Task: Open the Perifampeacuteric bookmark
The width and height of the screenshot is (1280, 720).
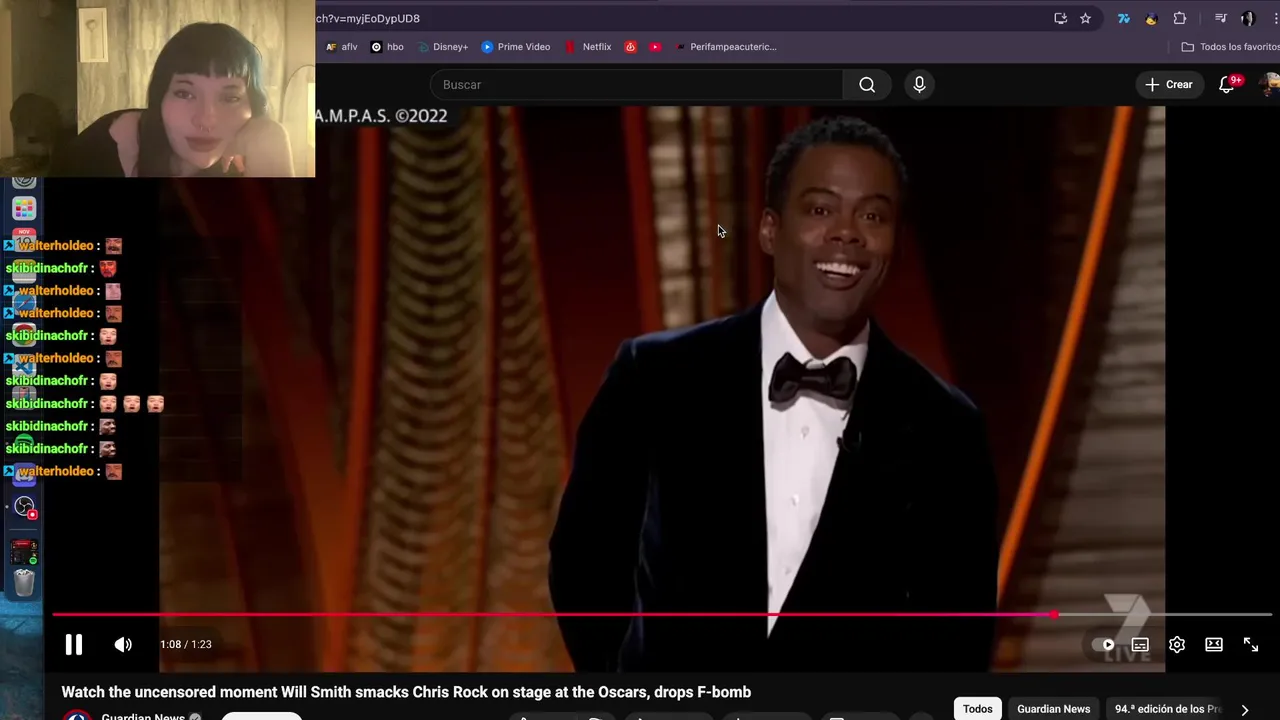Action: 725,47
